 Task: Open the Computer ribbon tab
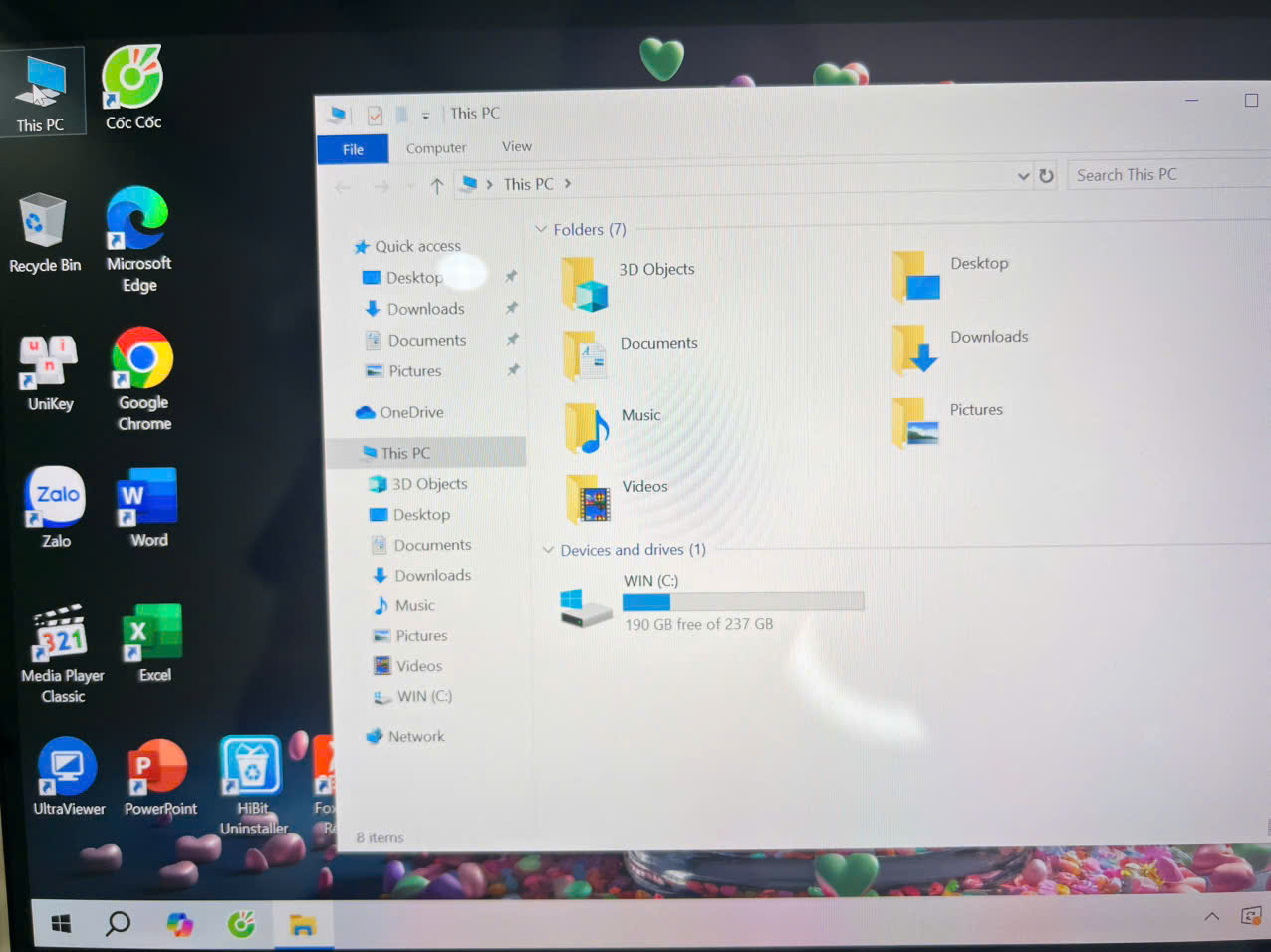click(435, 148)
